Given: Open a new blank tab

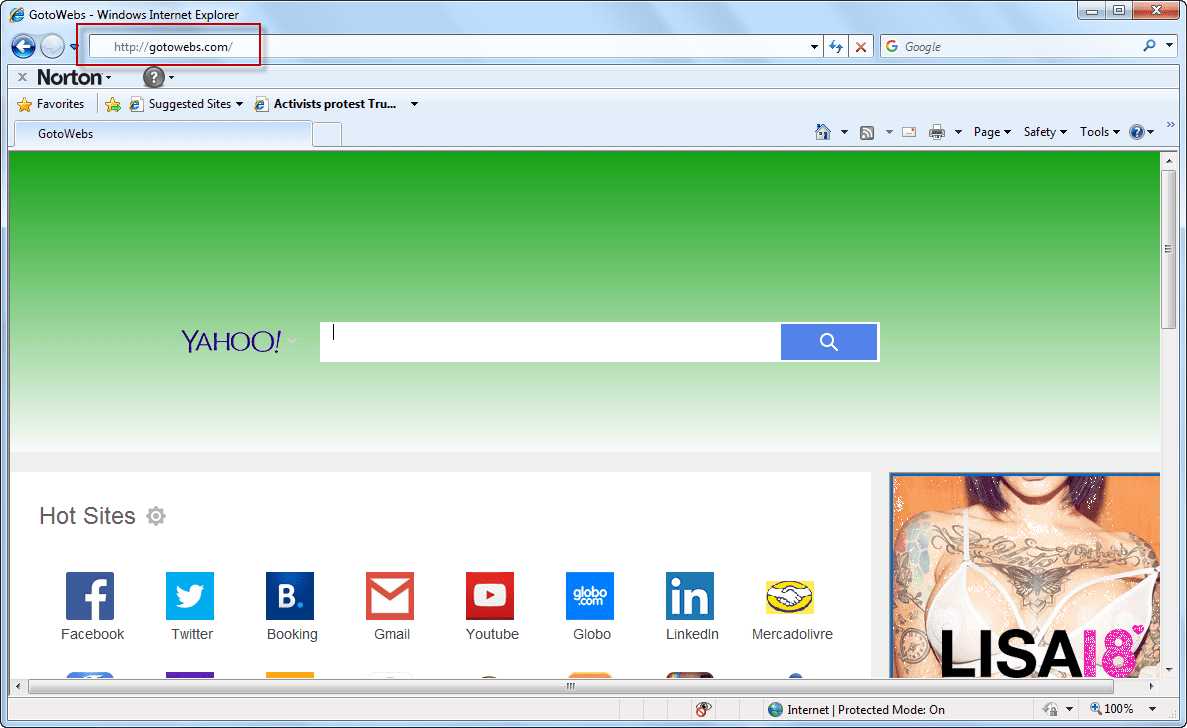Looking at the screenshot, I should [x=327, y=135].
